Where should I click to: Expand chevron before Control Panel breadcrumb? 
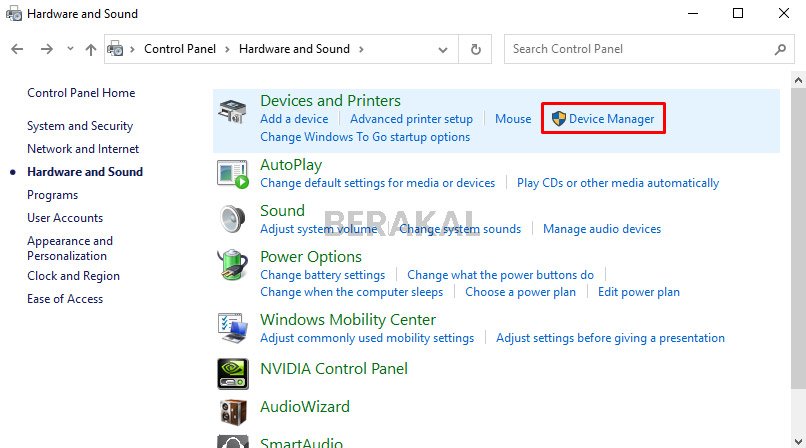pyautogui.click(x=133, y=49)
